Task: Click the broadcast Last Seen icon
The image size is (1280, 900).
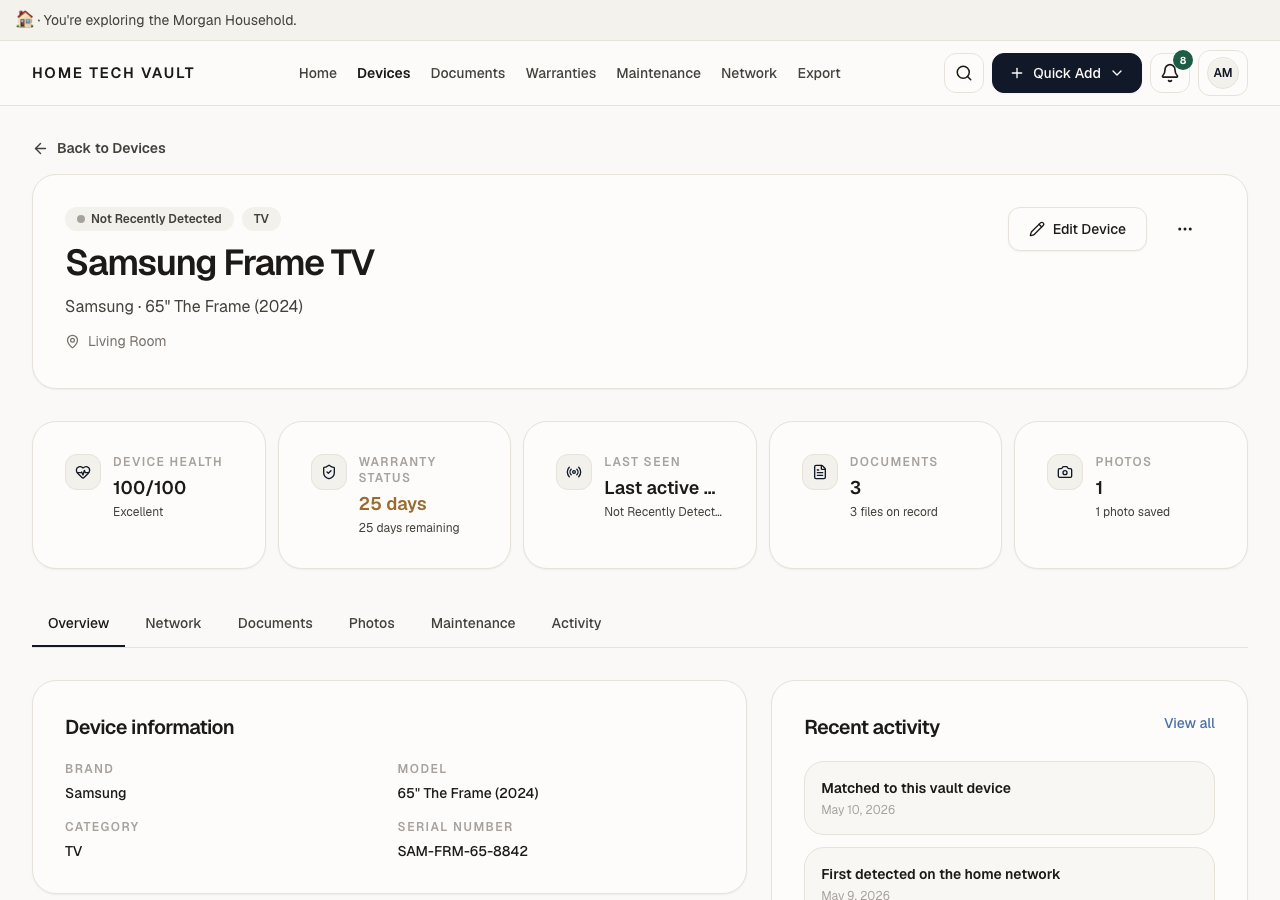Action: pos(574,472)
